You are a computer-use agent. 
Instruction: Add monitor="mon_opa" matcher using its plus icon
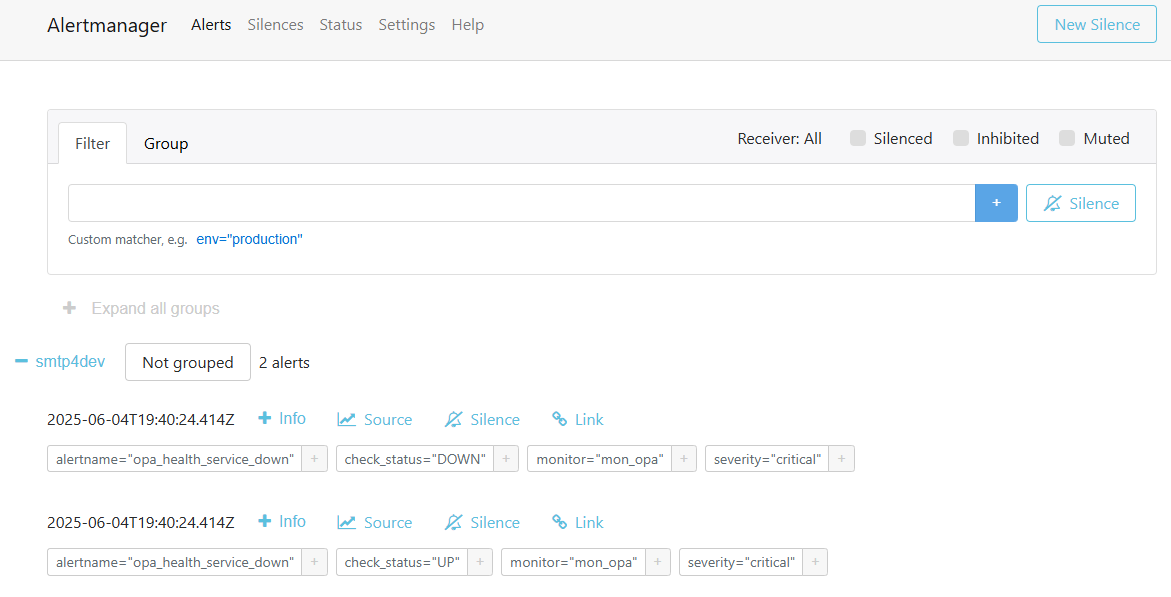[x=682, y=458]
